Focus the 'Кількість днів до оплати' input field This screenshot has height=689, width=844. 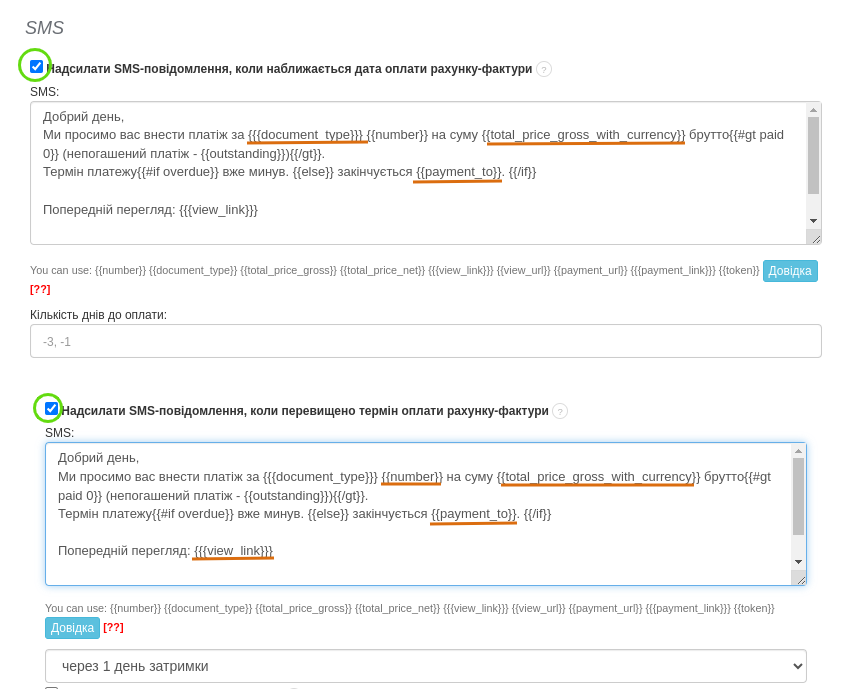click(x=425, y=341)
